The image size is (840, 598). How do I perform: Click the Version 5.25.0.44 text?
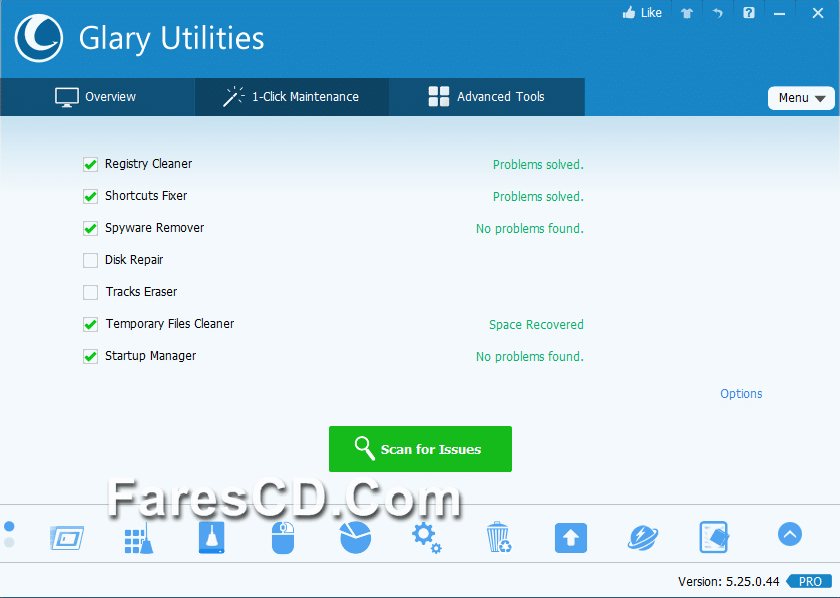tap(729, 581)
